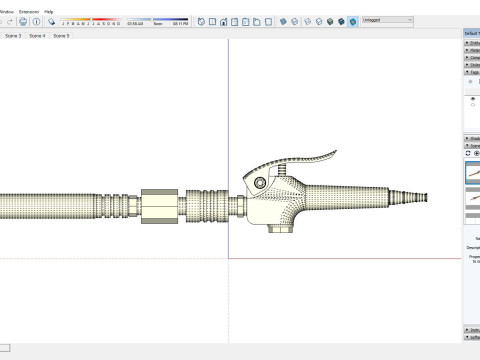The height and width of the screenshot is (360, 480).
Task: Collapse the Scenes panel
Action: (472, 146)
